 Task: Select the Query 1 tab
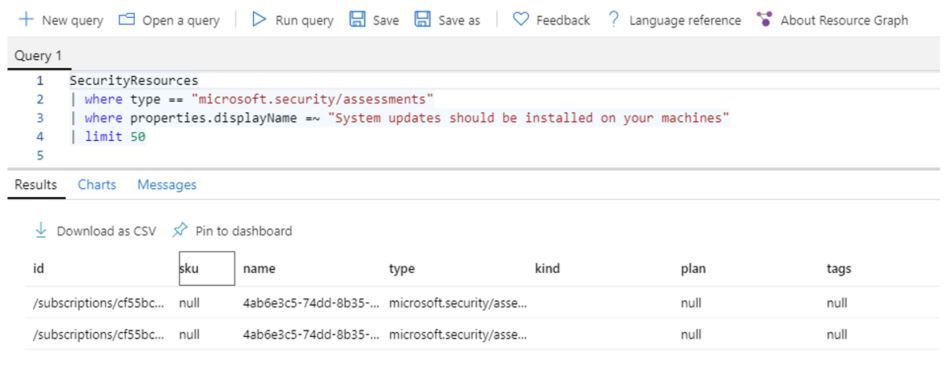[x=38, y=56]
